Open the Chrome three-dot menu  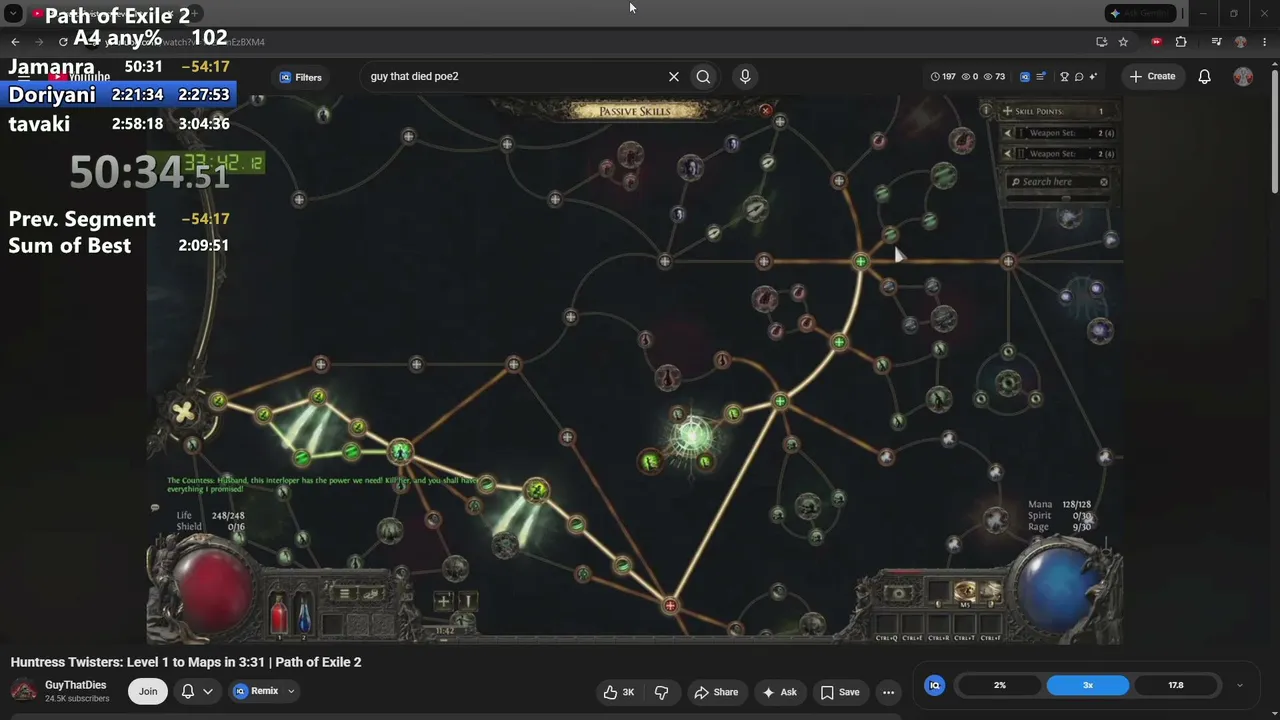[1263, 42]
